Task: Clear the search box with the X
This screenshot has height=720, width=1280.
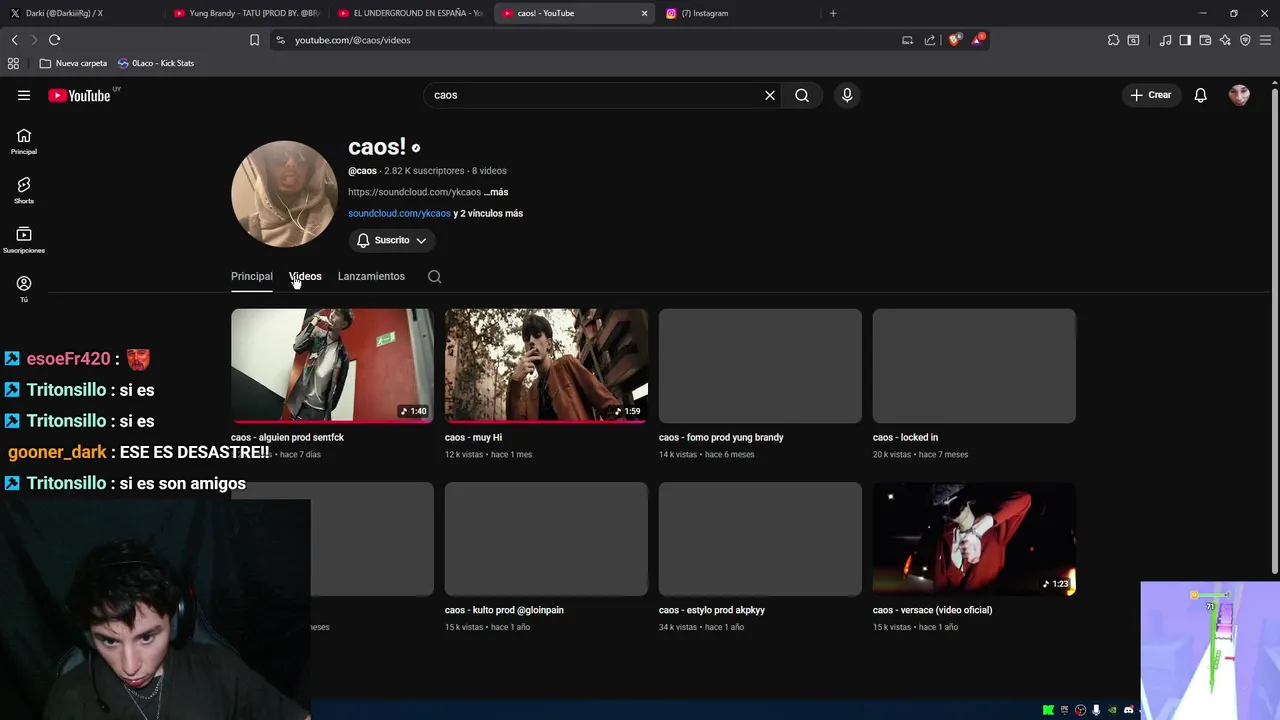Action: point(770,95)
